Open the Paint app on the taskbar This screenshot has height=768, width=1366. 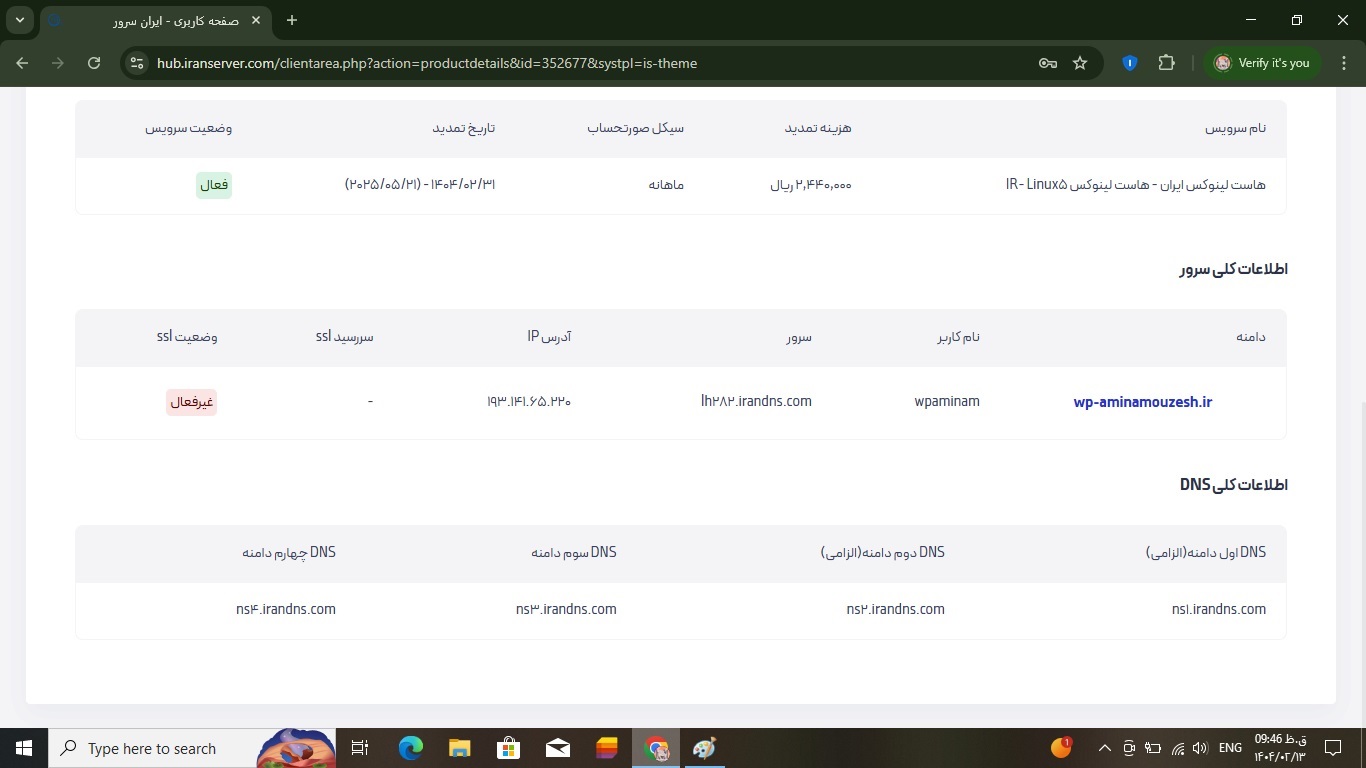(705, 748)
